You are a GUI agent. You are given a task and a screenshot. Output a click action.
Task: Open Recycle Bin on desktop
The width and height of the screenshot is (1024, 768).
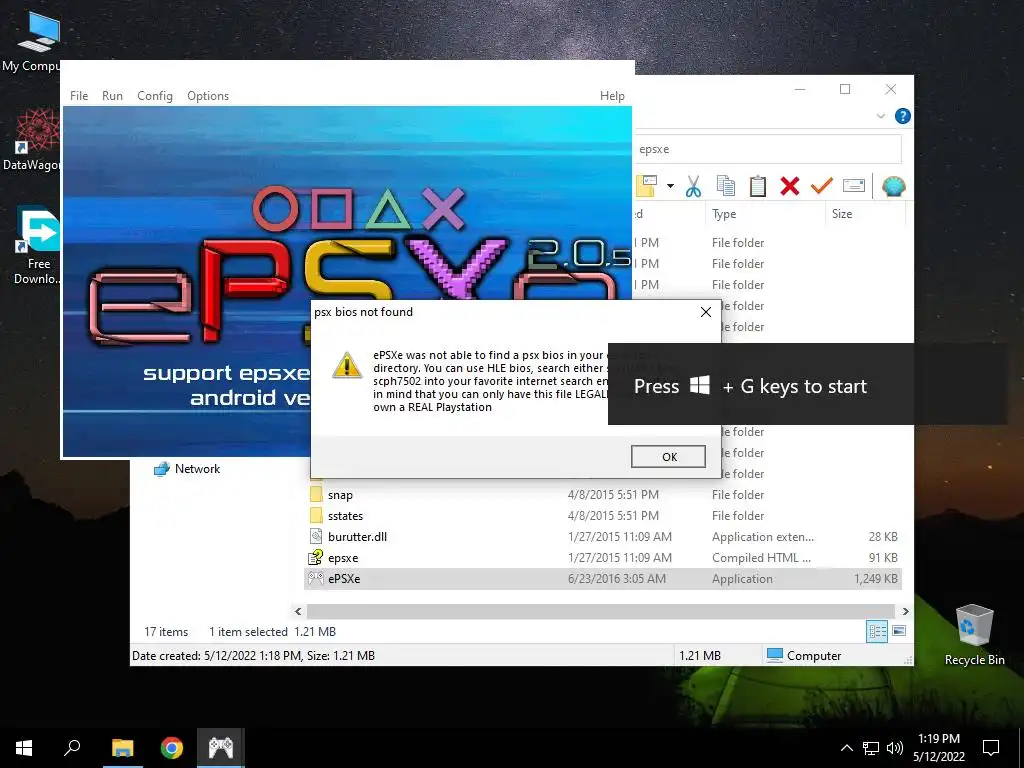974,635
